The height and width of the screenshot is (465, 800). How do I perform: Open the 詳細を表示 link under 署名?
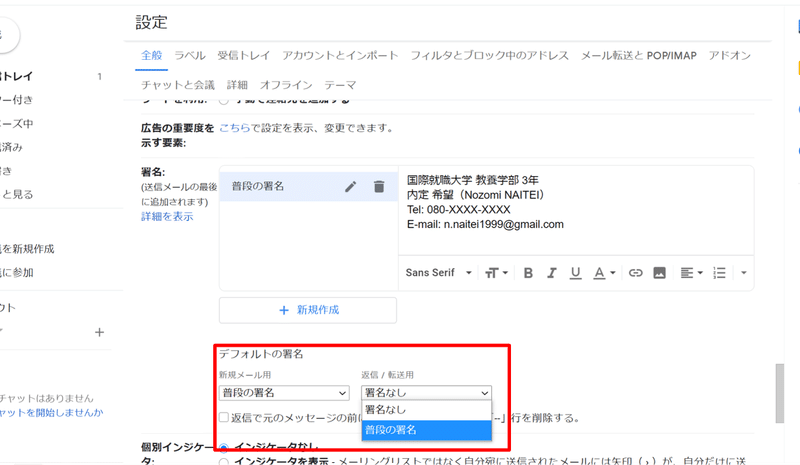click(x=167, y=216)
